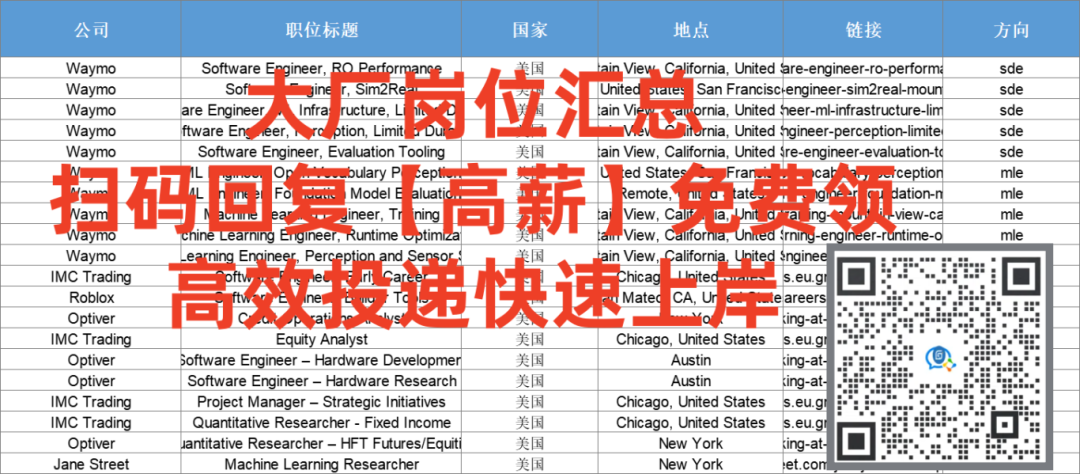Viewport: 1080px width, 474px height.
Task: Click Chicago location in Project Manager row
Action: pyautogui.click(x=691, y=402)
